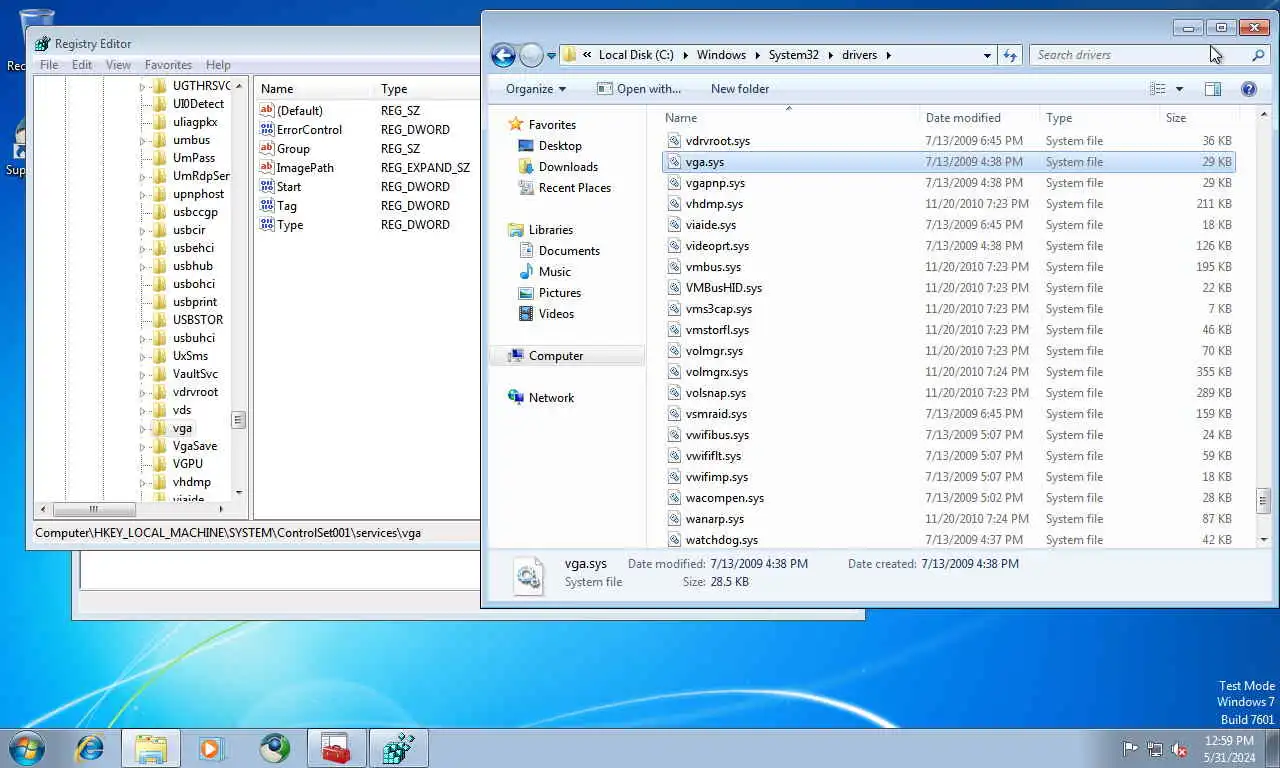This screenshot has height=768, width=1280.
Task: Select the Type DWORD value icon
Action: (x=267, y=225)
